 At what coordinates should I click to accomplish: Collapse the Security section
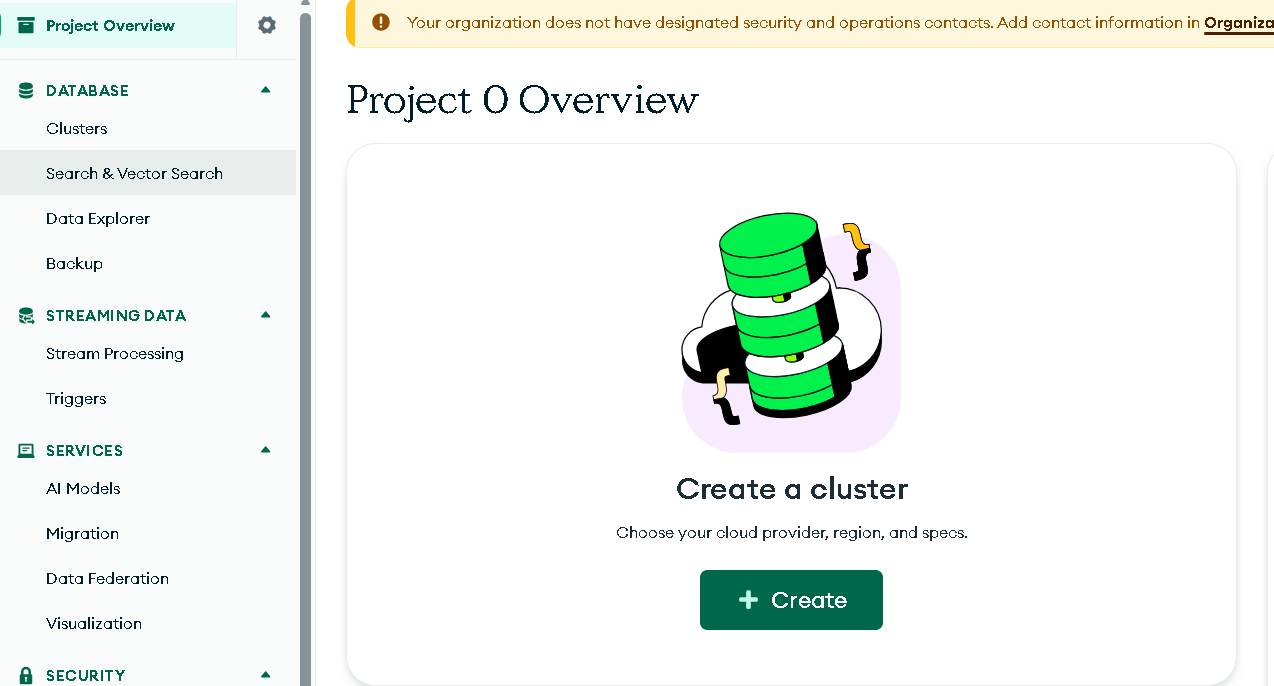(x=265, y=675)
